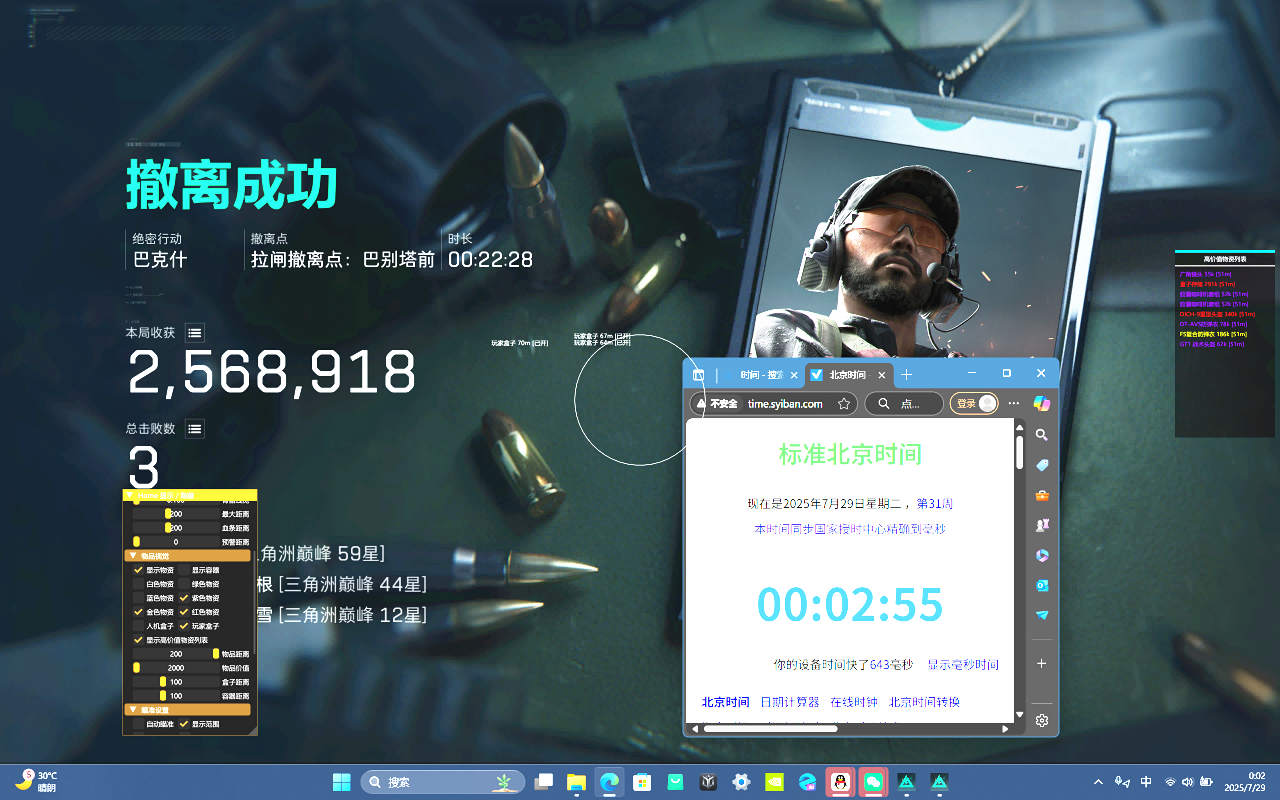Open the WeChat taskbar icon
This screenshot has width=1280, height=800.
(x=874, y=782)
